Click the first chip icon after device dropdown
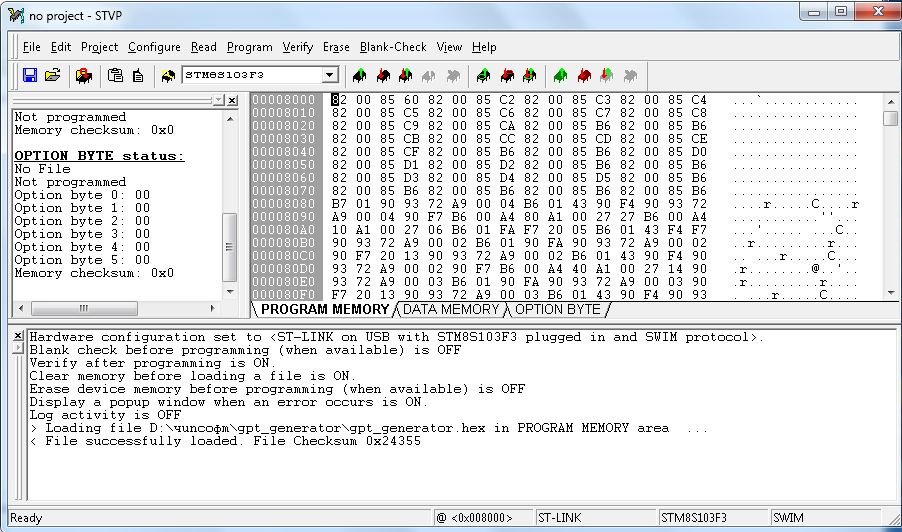This screenshot has width=902, height=532. 359,76
